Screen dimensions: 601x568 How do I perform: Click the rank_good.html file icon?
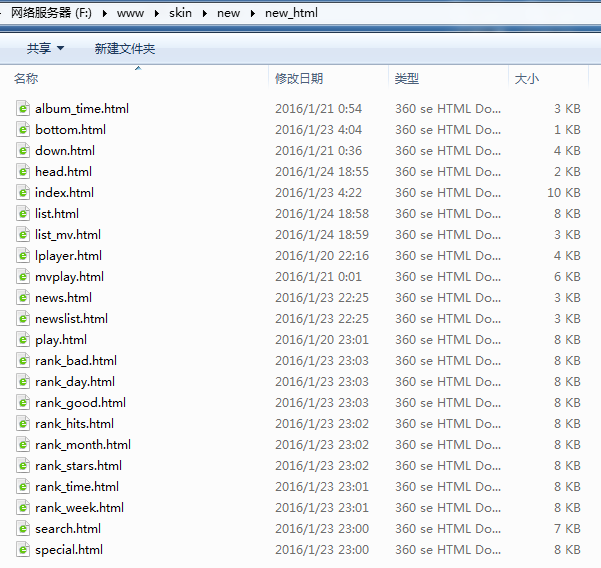point(23,403)
